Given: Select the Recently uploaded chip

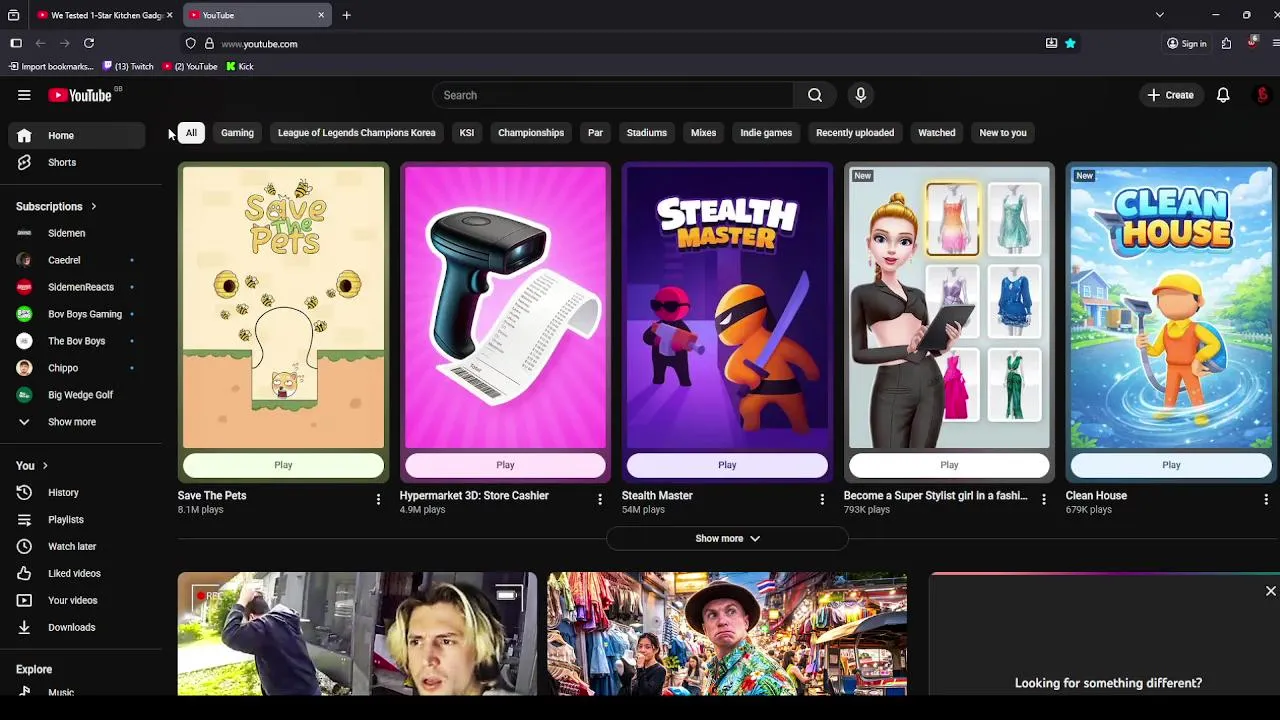Looking at the screenshot, I should (855, 133).
